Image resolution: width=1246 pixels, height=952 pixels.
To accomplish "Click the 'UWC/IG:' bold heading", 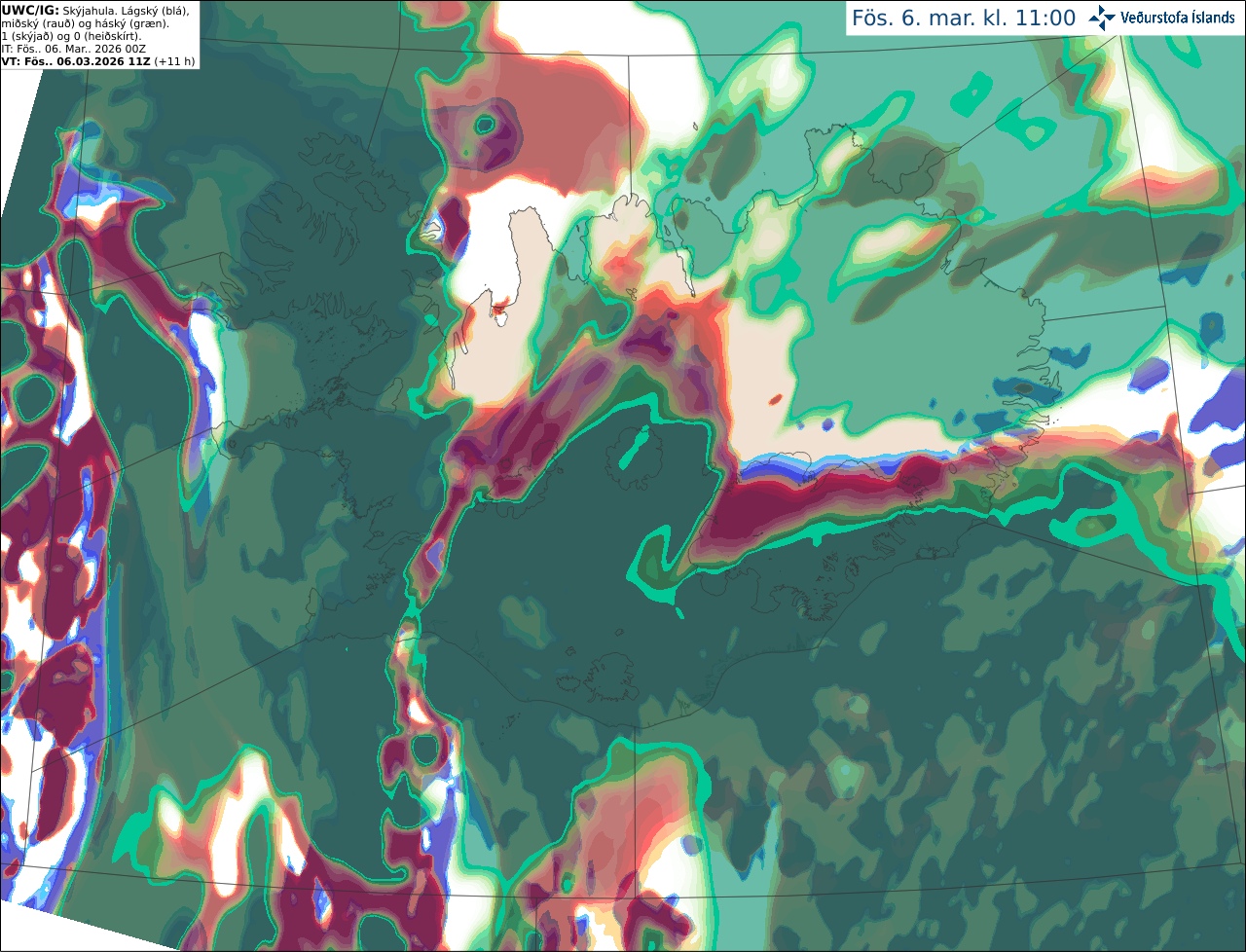I will (x=30, y=11).
